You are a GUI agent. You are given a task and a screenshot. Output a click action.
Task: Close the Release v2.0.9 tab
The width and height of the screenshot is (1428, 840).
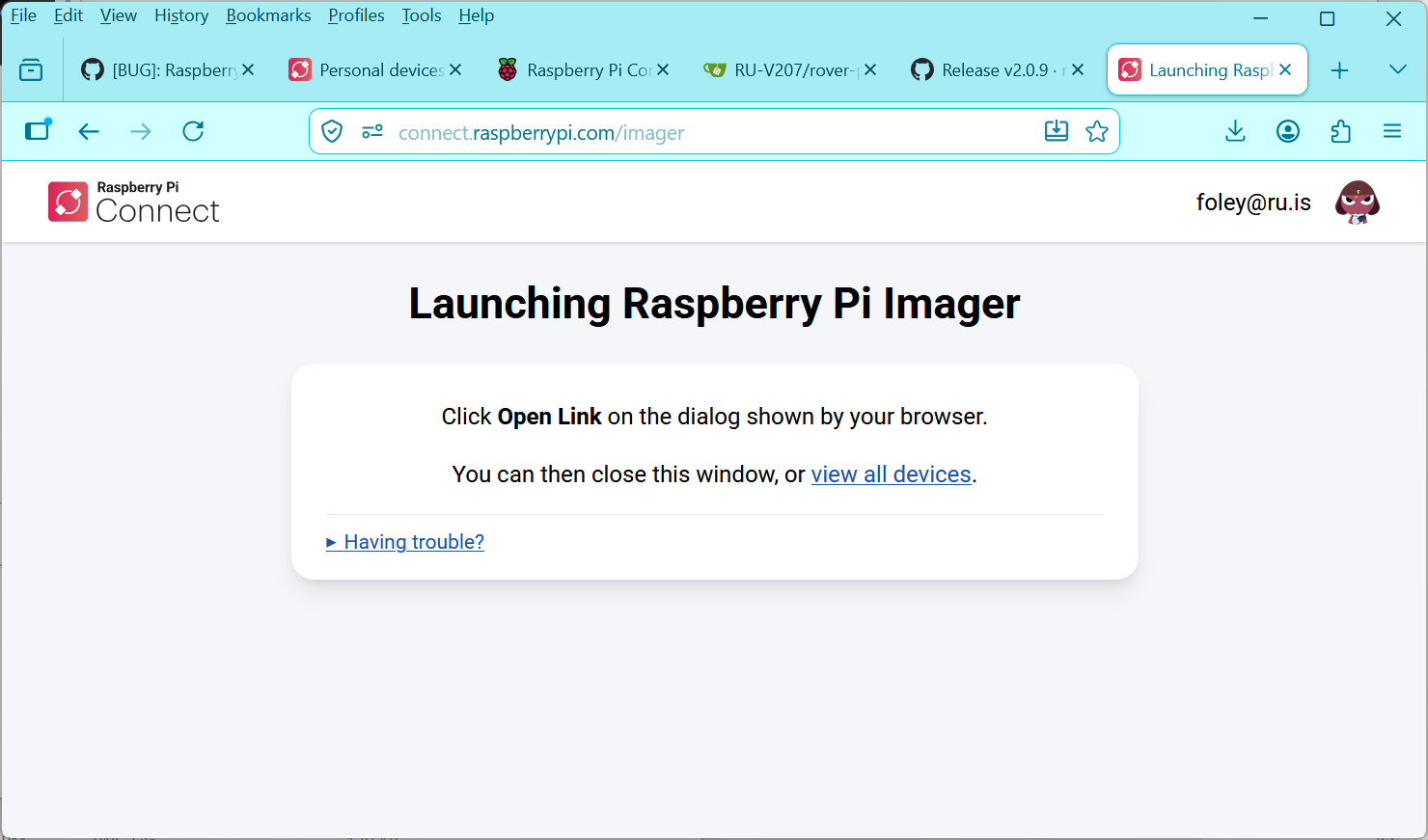[1078, 69]
